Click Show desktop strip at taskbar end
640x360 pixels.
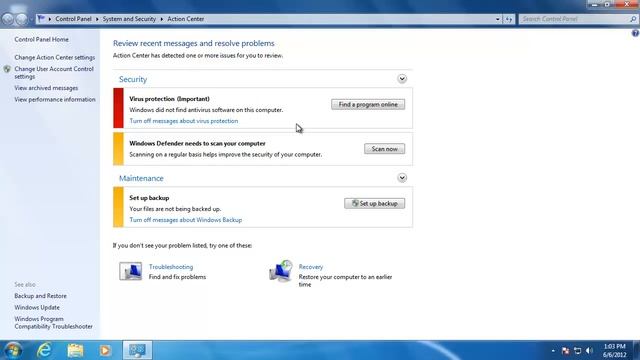(x=637, y=350)
